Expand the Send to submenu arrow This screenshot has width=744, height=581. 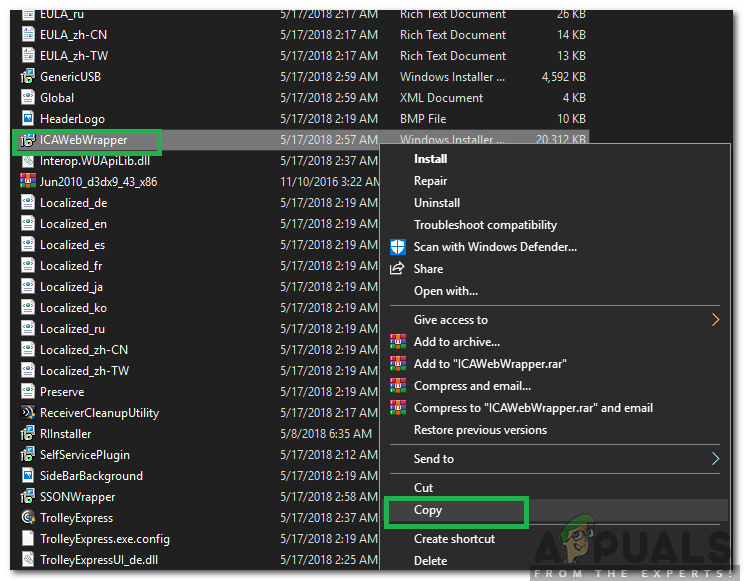715,459
